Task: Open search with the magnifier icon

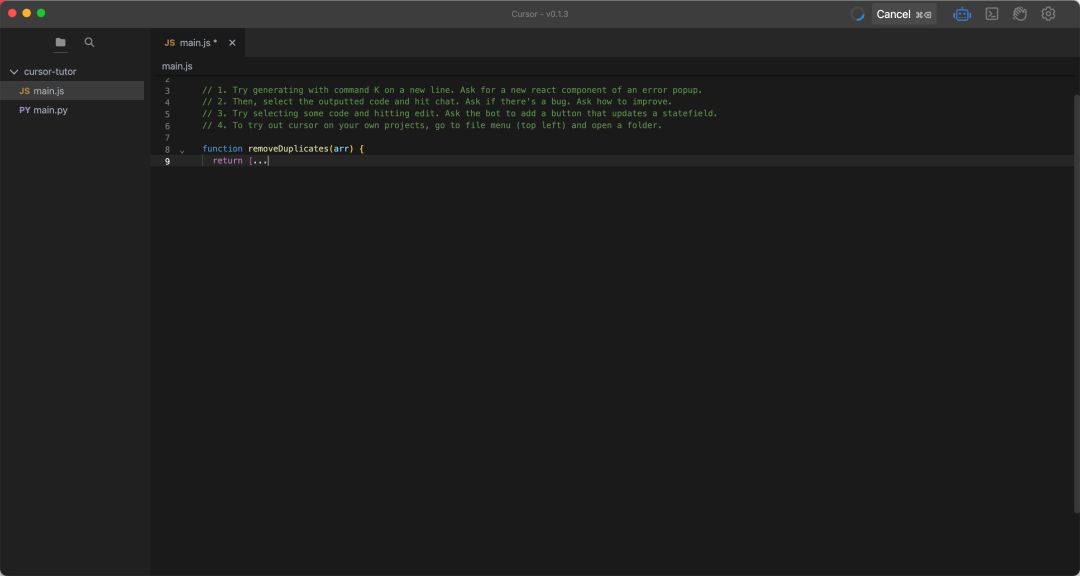Action: pos(90,43)
